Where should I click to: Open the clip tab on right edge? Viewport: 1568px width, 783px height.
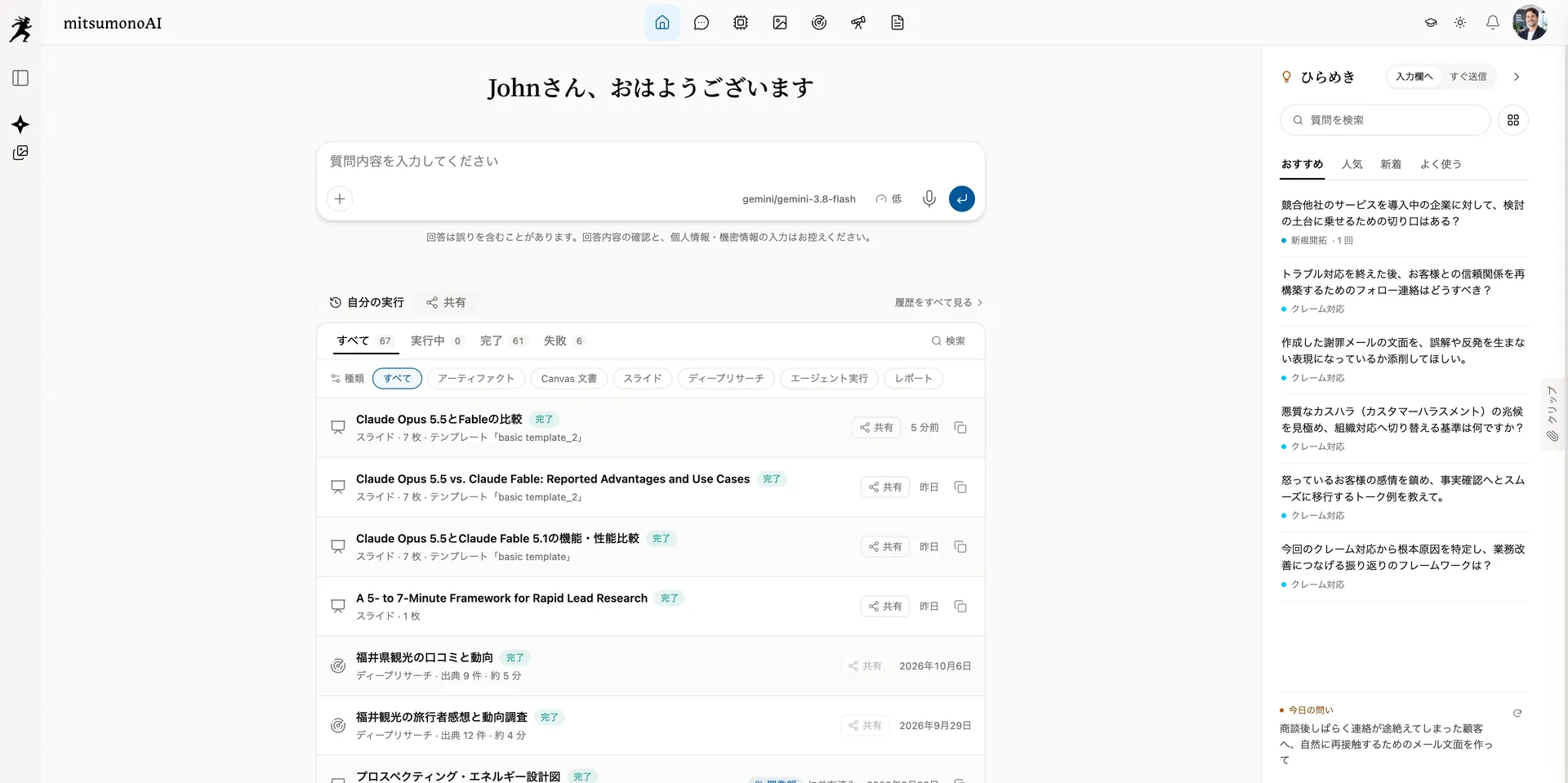click(x=1552, y=415)
